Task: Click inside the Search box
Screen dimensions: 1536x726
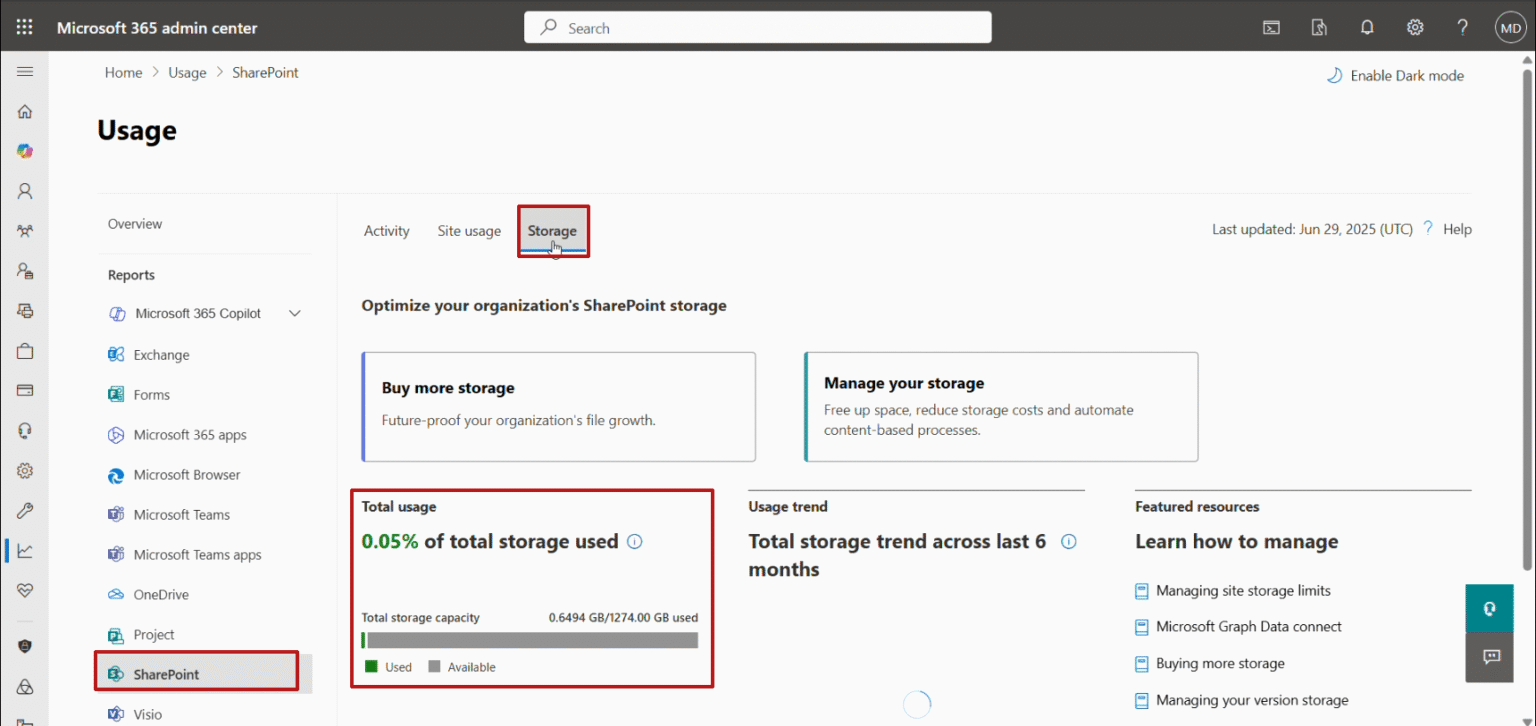Action: 757,27
